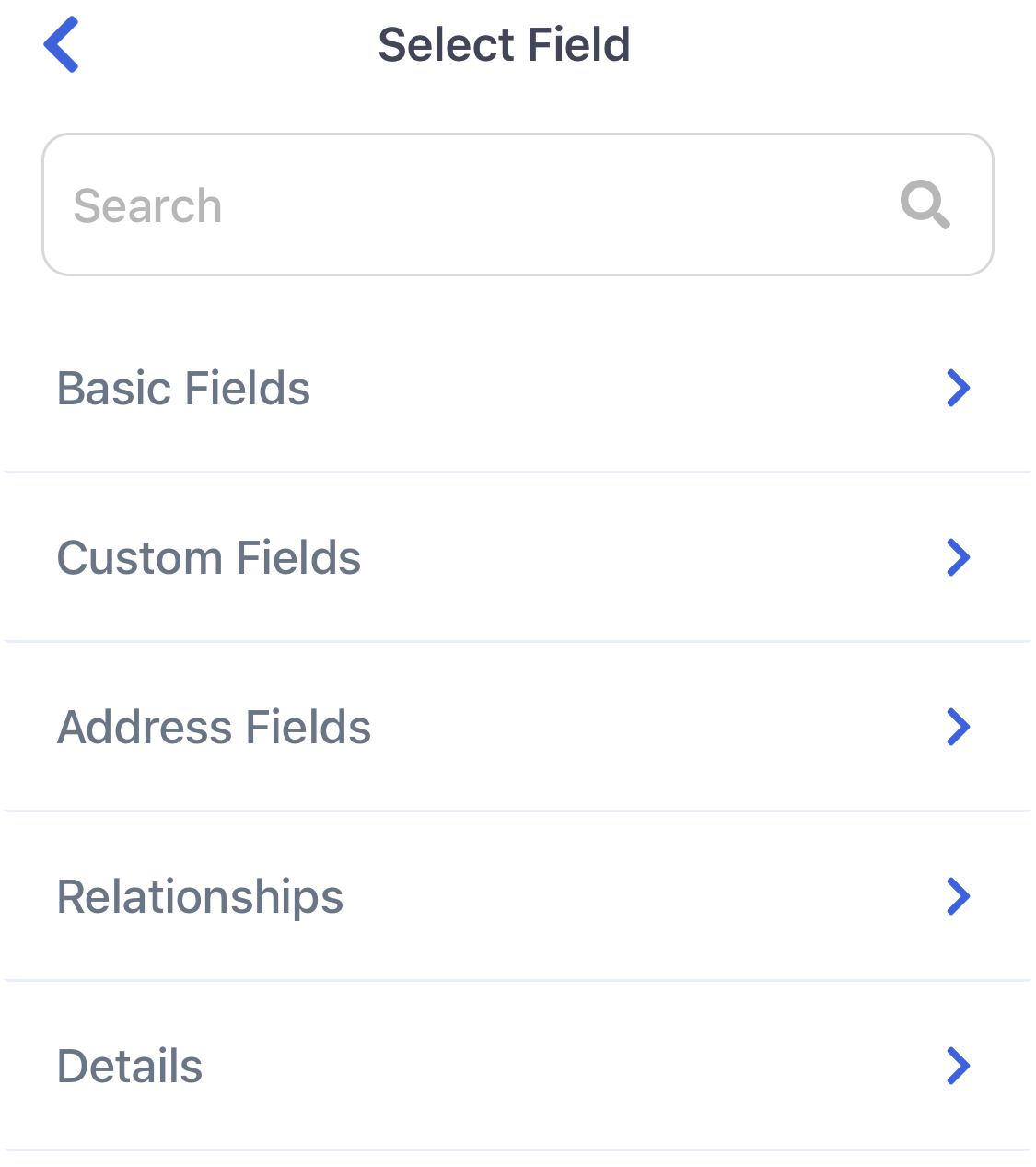The height and width of the screenshot is (1167, 1036).
Task: Click the Select Field header title
Action: 505,44
